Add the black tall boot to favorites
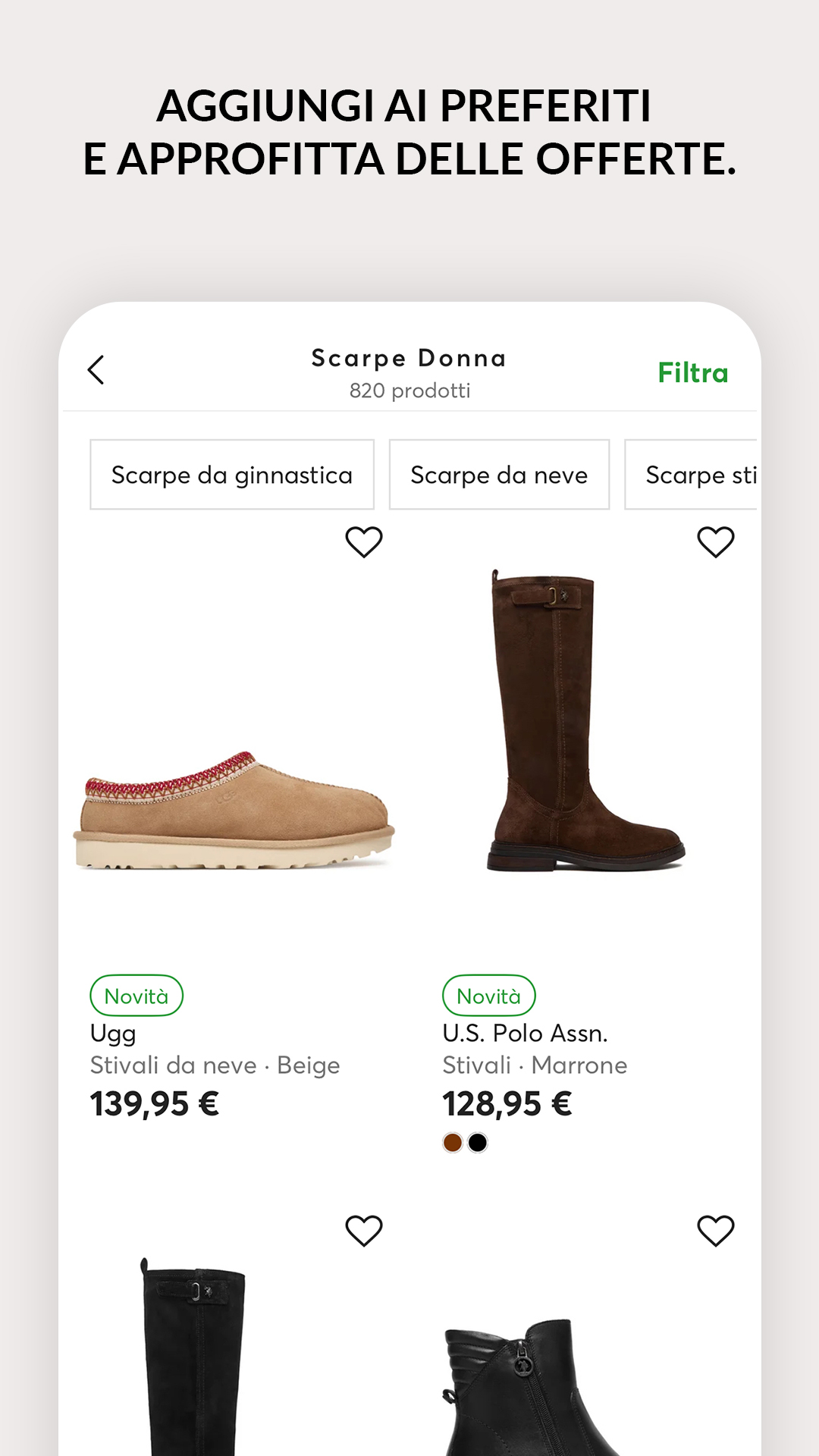The image size is (819, 1456). click(x=364, y=1231)
